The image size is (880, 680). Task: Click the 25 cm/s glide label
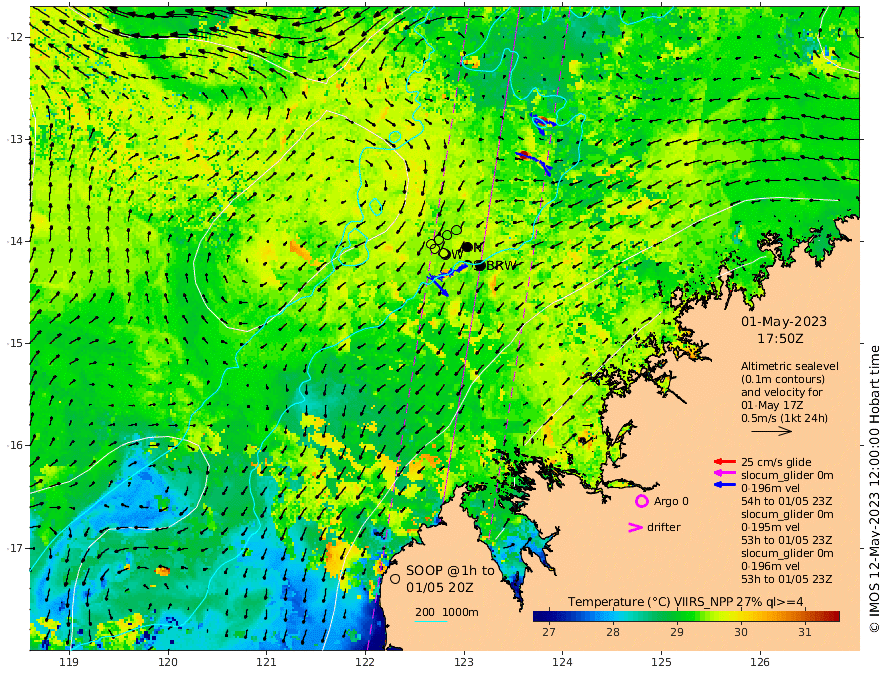coord(776,462)
